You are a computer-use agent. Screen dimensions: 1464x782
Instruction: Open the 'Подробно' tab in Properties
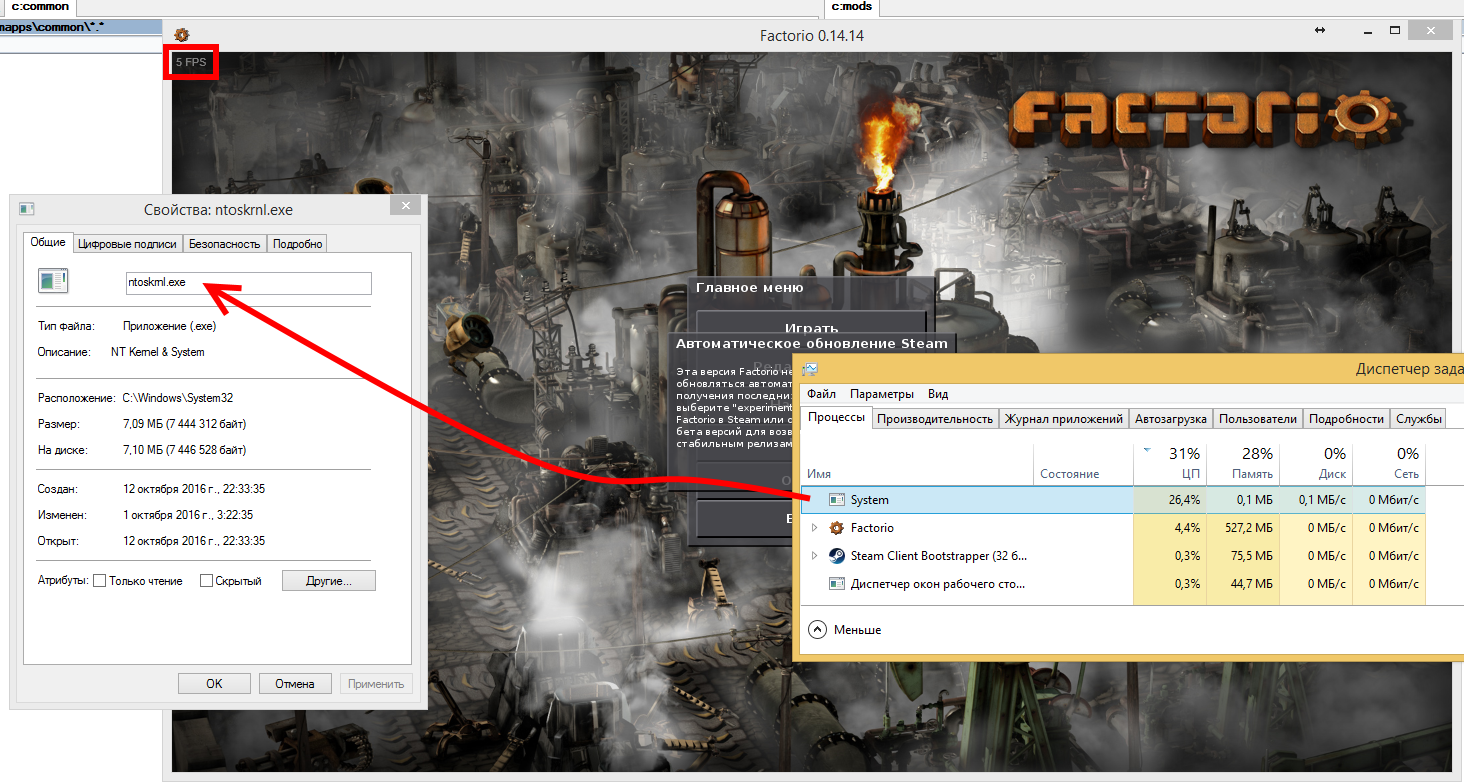tap(297, 244)
